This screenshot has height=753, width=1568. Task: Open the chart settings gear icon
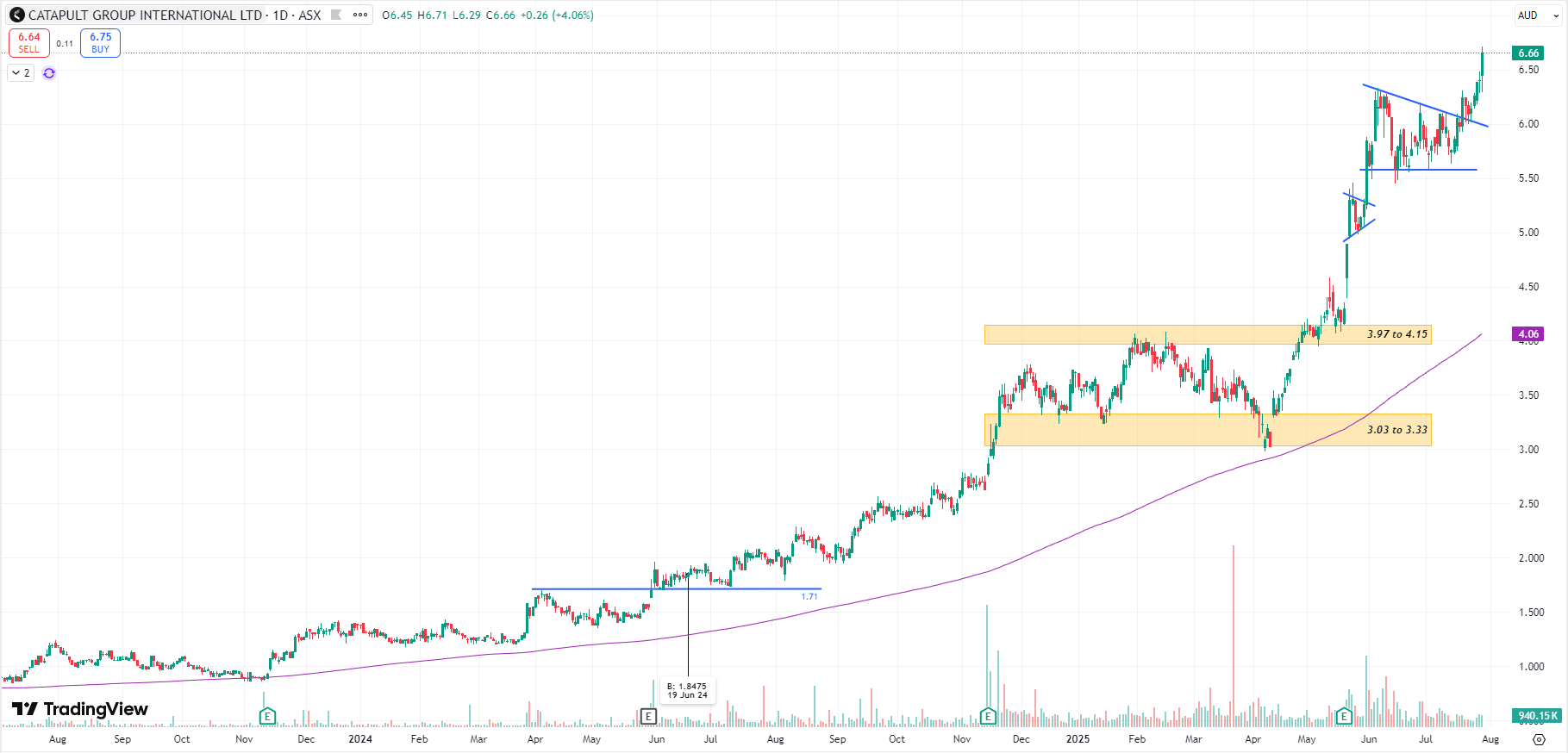1539,739
